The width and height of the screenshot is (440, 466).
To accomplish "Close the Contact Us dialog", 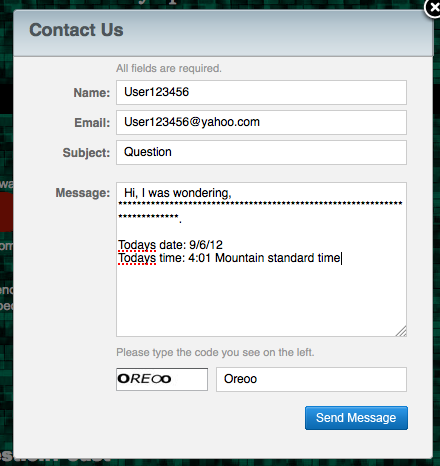I will pos(433,8).
